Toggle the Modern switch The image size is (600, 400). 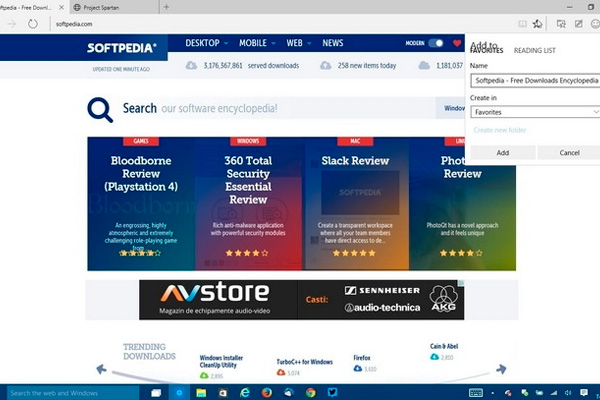pyautogui.click(x=435, y=44)
